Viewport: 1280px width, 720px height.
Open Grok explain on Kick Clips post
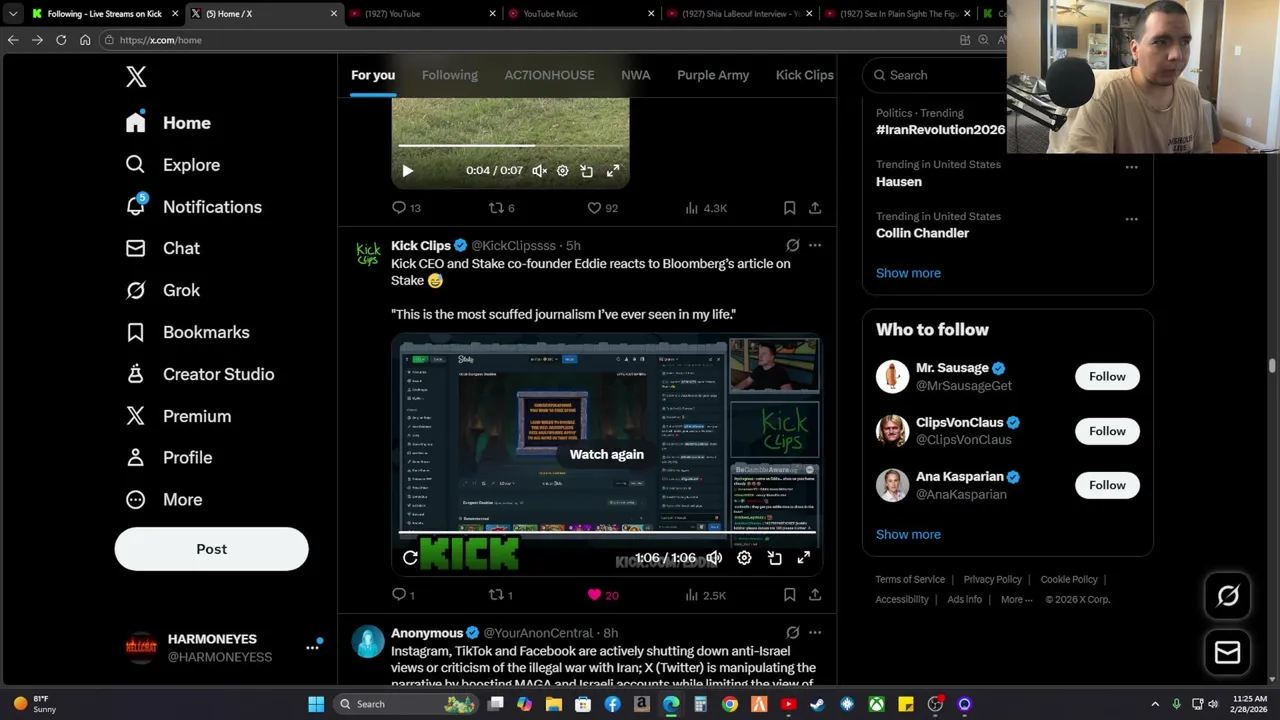[x=792, y=245]
